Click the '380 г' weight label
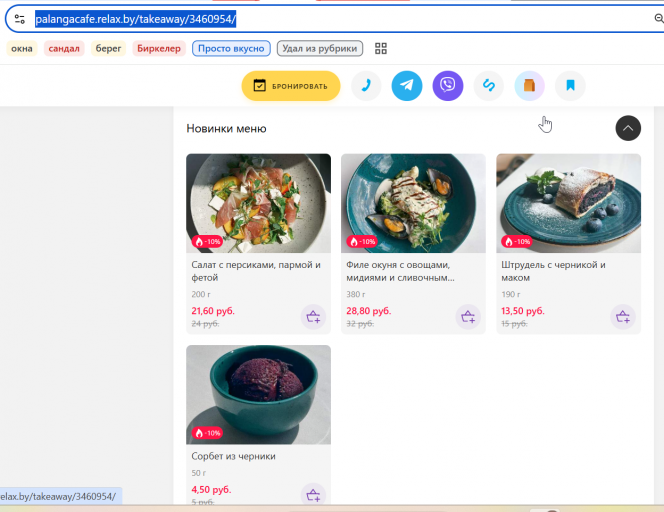The height and width of the screenshot is (512, 664). pos(356,294)
